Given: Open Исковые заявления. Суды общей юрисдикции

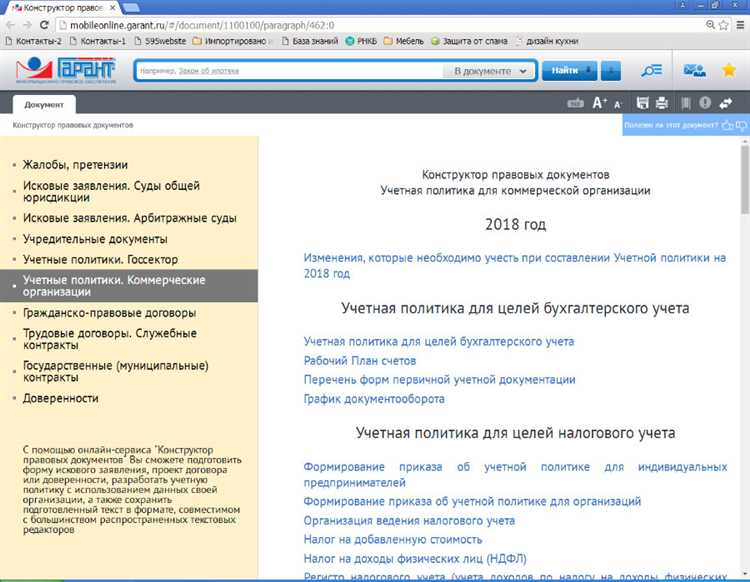Looking at the screenshot, I should pos(111,191).
